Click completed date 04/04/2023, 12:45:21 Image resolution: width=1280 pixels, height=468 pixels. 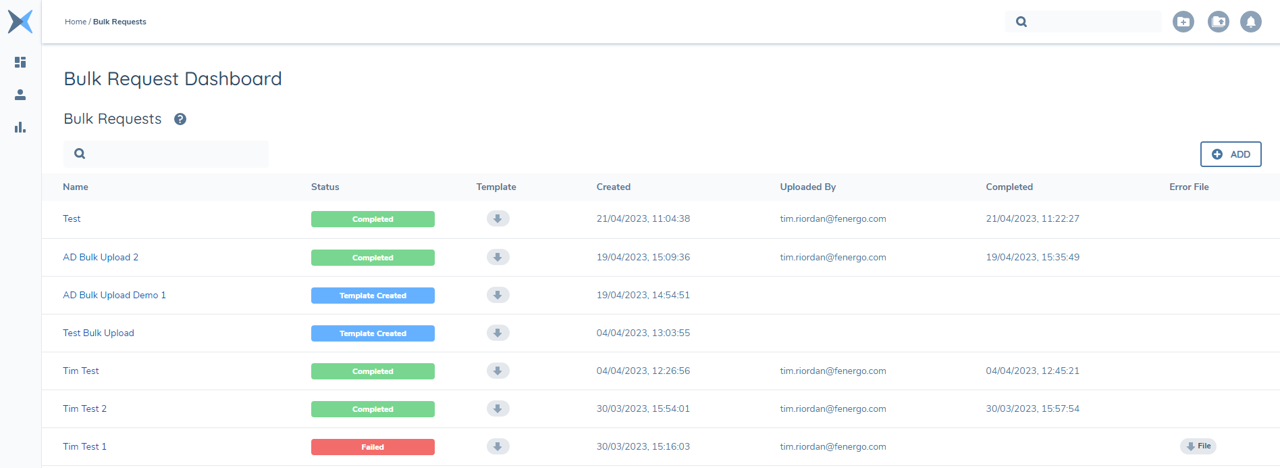[x=1032, y=371]
